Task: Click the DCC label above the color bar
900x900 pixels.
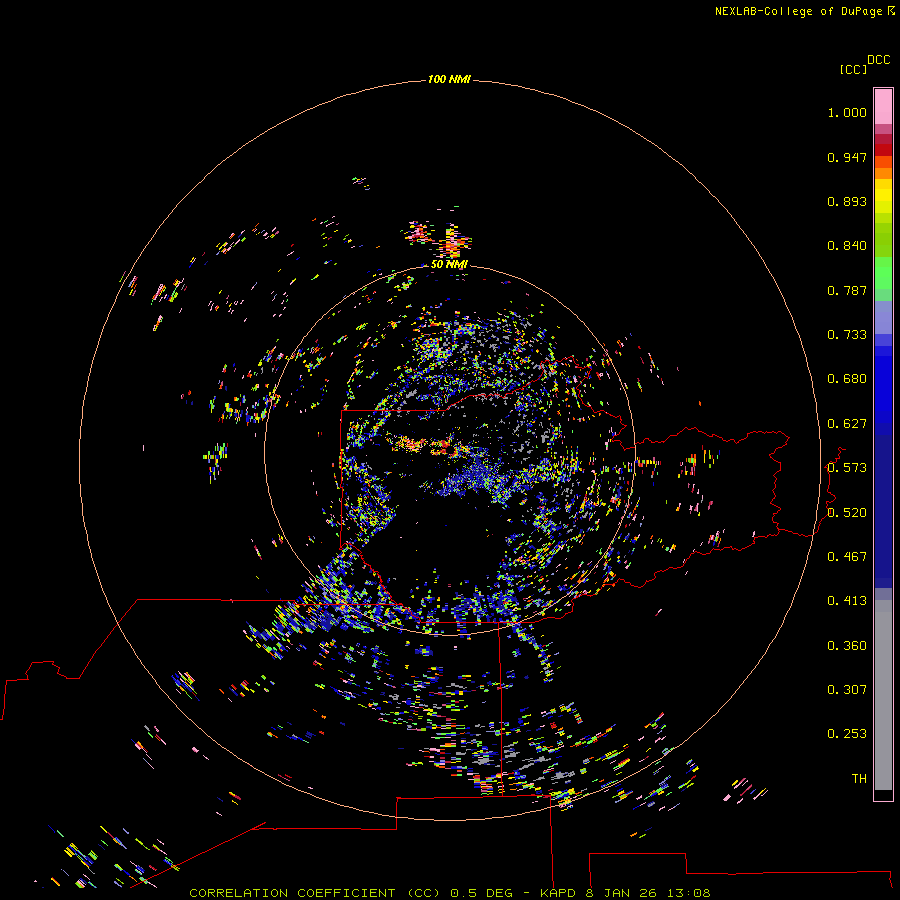Action: pyautogui.click(x=879, y=60)
